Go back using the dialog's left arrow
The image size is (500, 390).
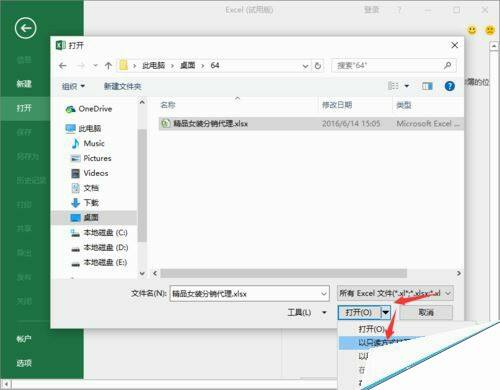click(63, 66)
